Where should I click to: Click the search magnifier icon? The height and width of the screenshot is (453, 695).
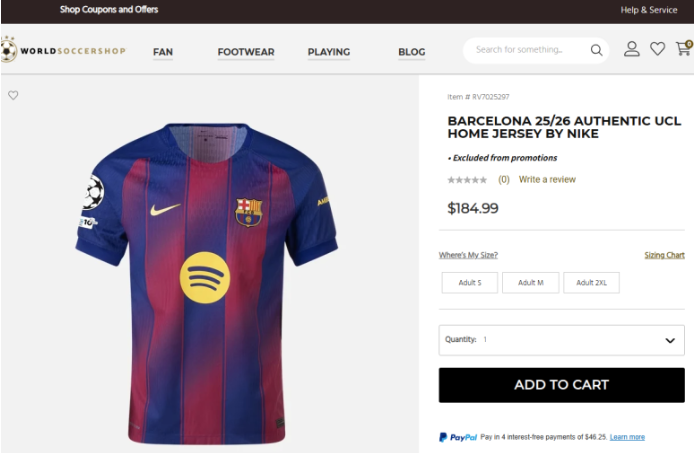[x=596, y=50]
